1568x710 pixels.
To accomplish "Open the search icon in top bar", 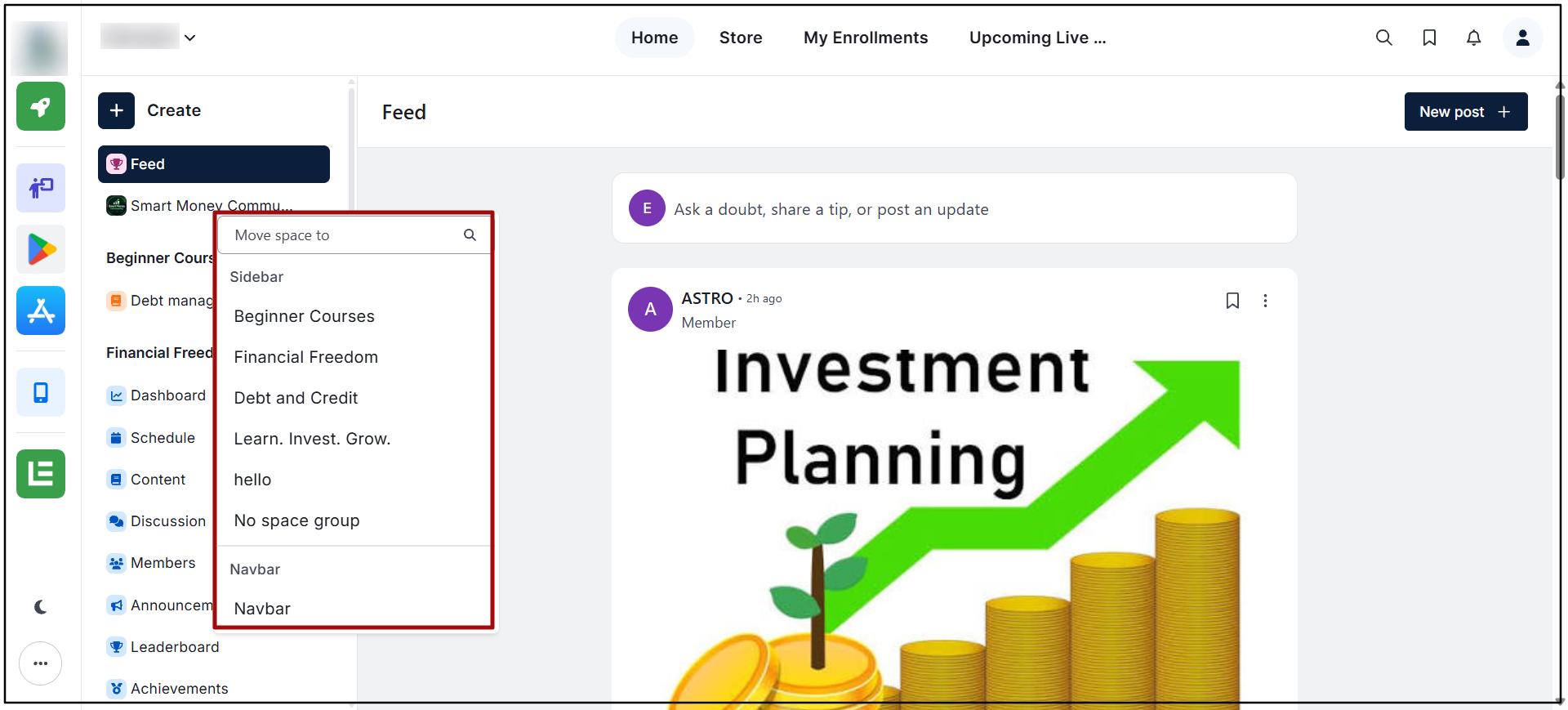I will 1383,38.
